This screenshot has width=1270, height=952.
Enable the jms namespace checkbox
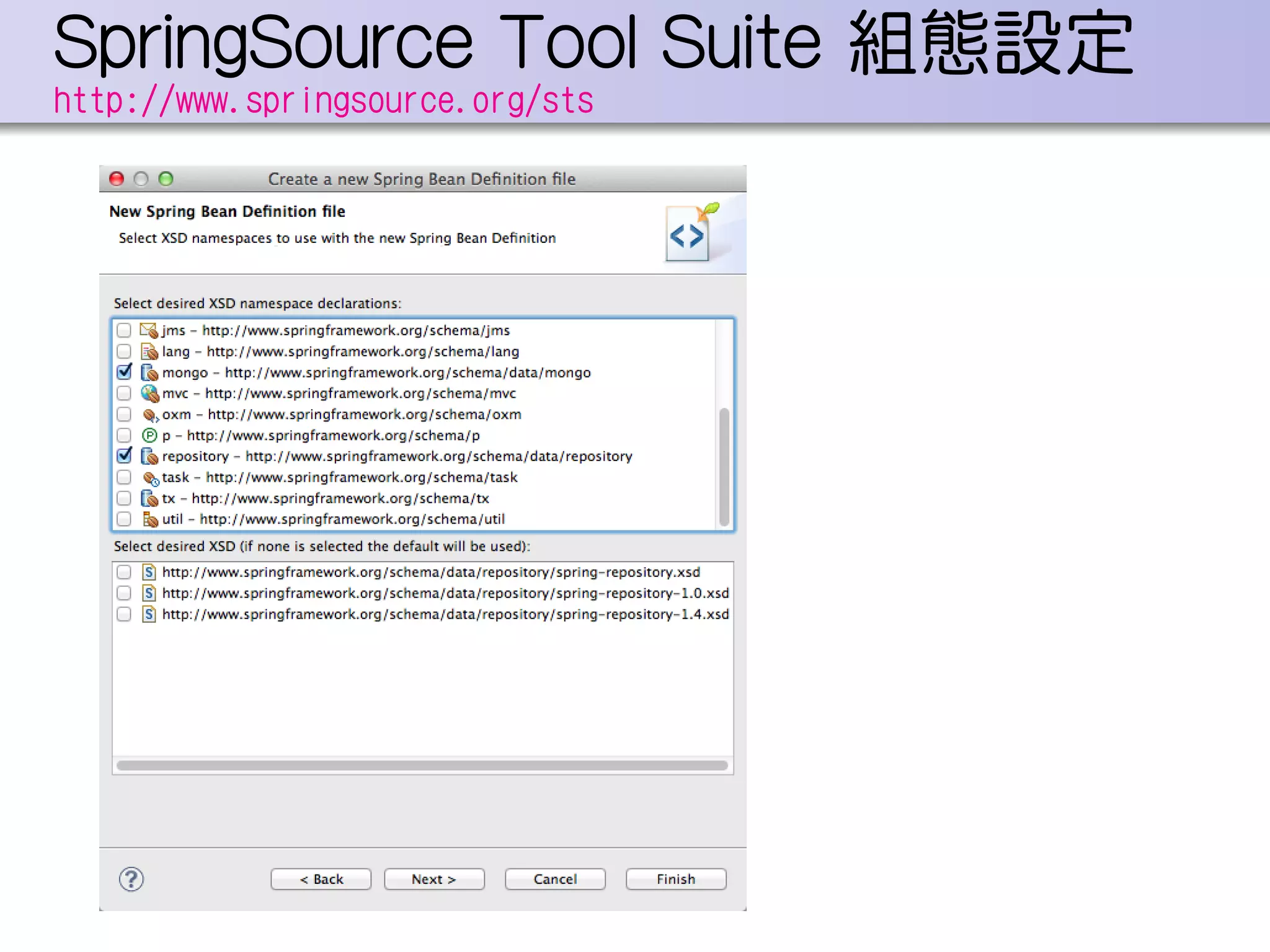124,330
